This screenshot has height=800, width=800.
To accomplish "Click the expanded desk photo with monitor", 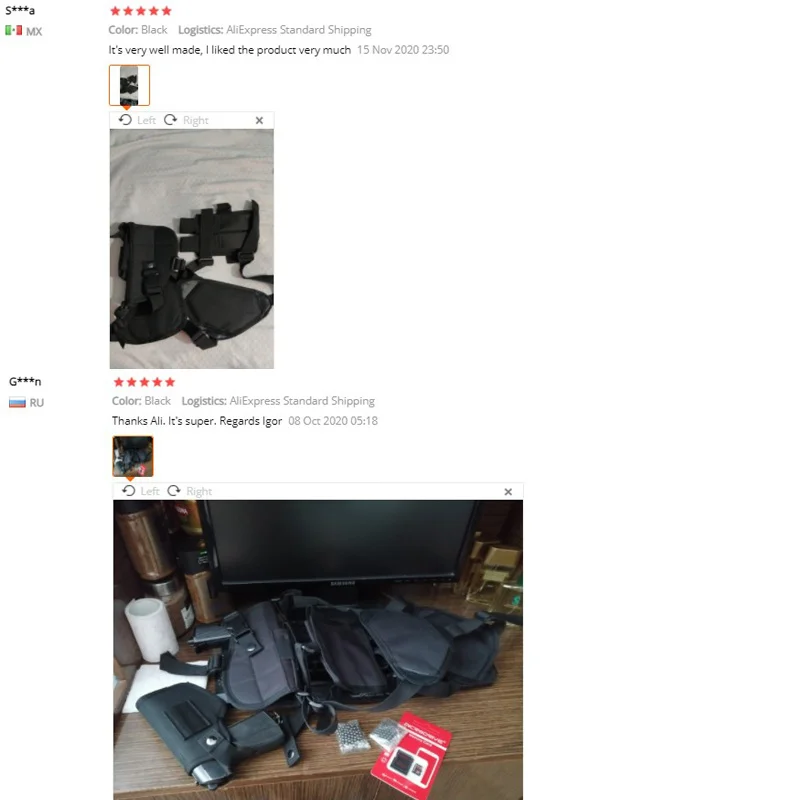I will [x=318, y=649].
